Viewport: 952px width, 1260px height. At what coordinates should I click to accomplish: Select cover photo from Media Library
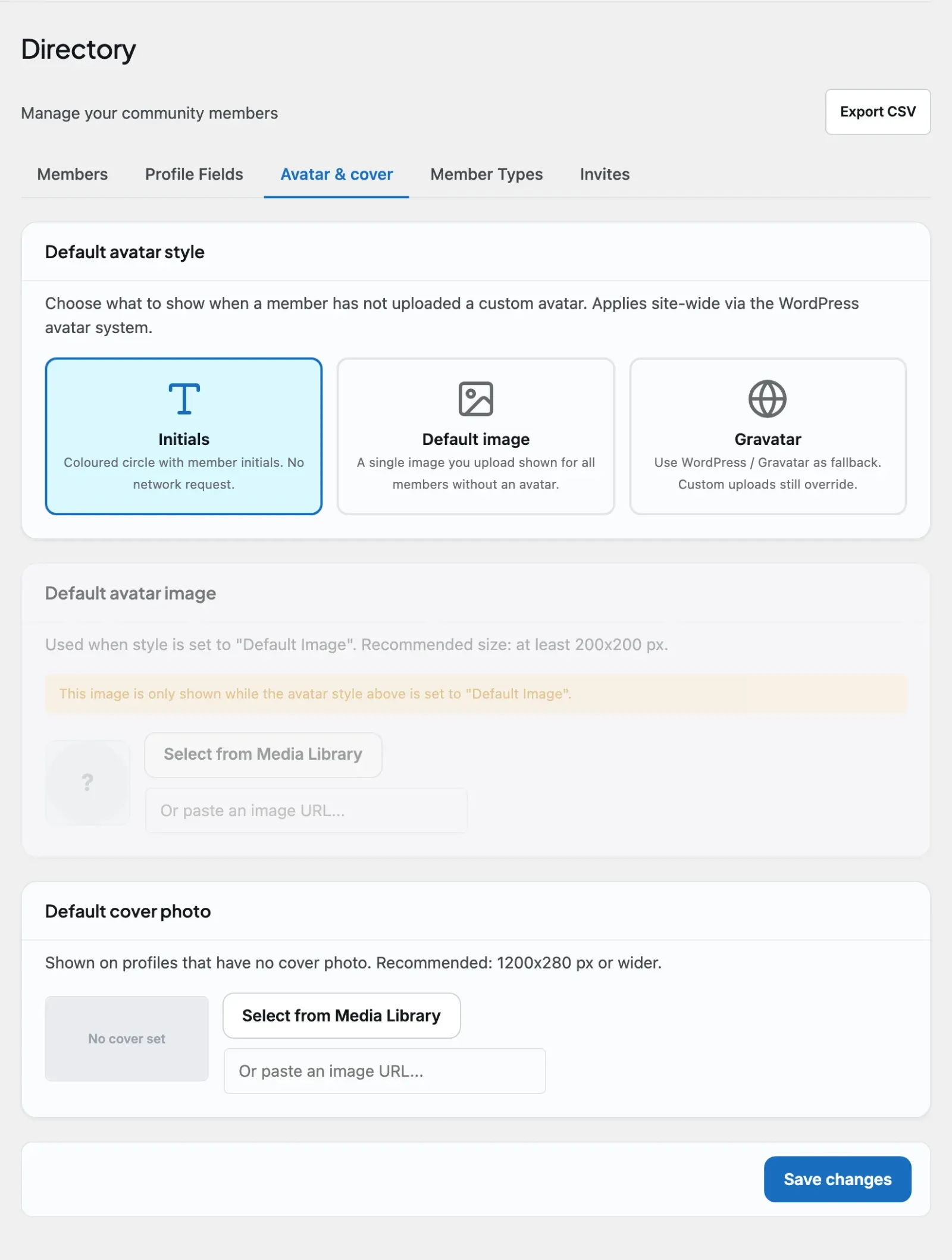click(342, 1015)
